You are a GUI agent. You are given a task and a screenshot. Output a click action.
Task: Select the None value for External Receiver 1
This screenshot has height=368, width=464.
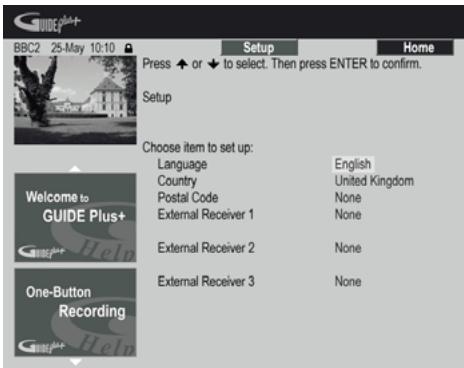[x=348, y=214]
